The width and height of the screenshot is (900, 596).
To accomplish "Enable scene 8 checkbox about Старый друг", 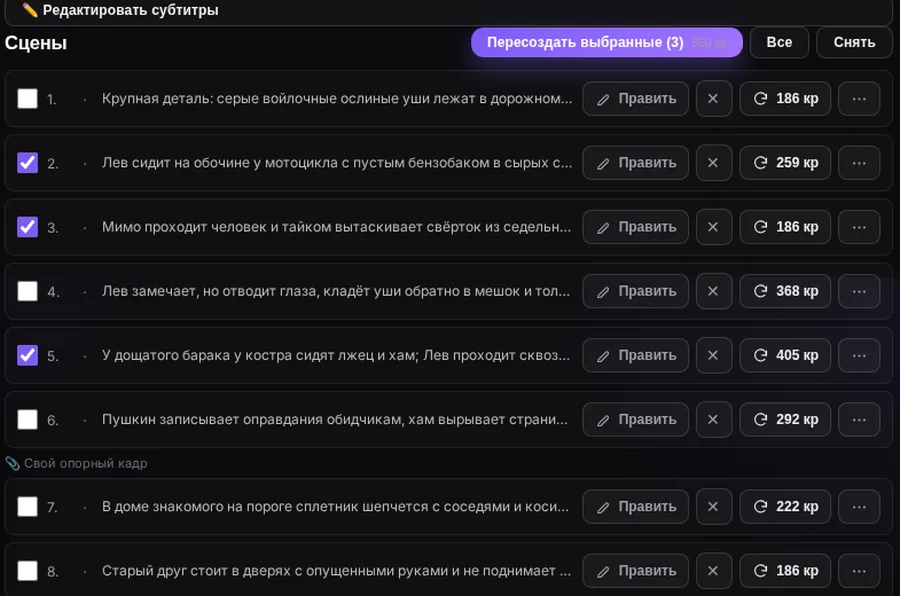I will [28, 571].
